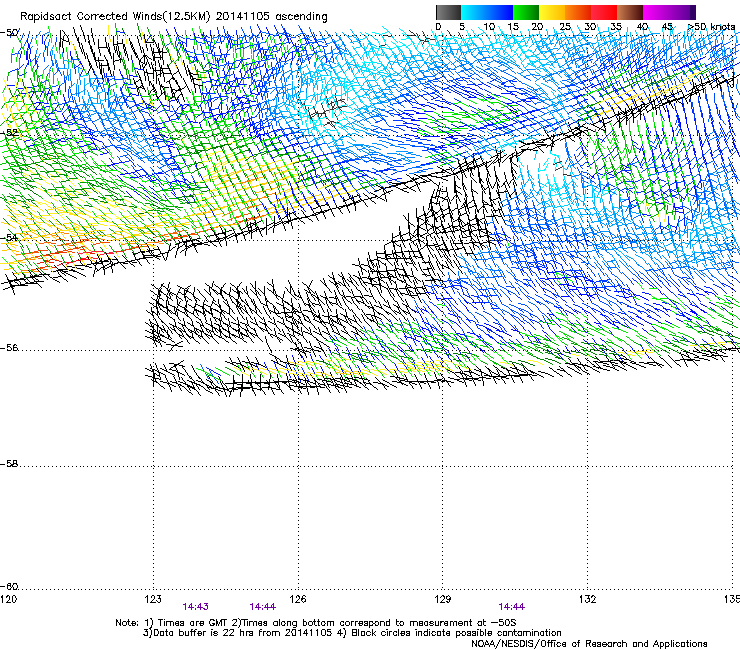The width and height of the screenshot is (740, 650).
Task: Click the purple '14:43' time label
Action: coord(195,607)
